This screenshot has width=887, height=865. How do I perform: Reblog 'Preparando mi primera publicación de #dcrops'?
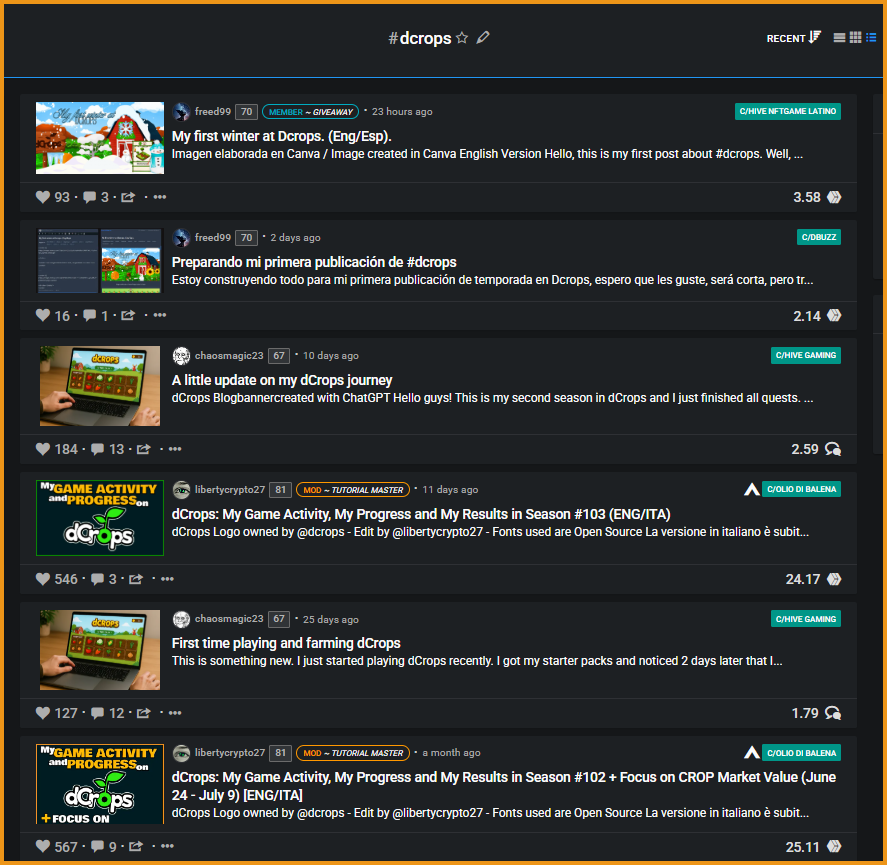click(x=128, y=315)
